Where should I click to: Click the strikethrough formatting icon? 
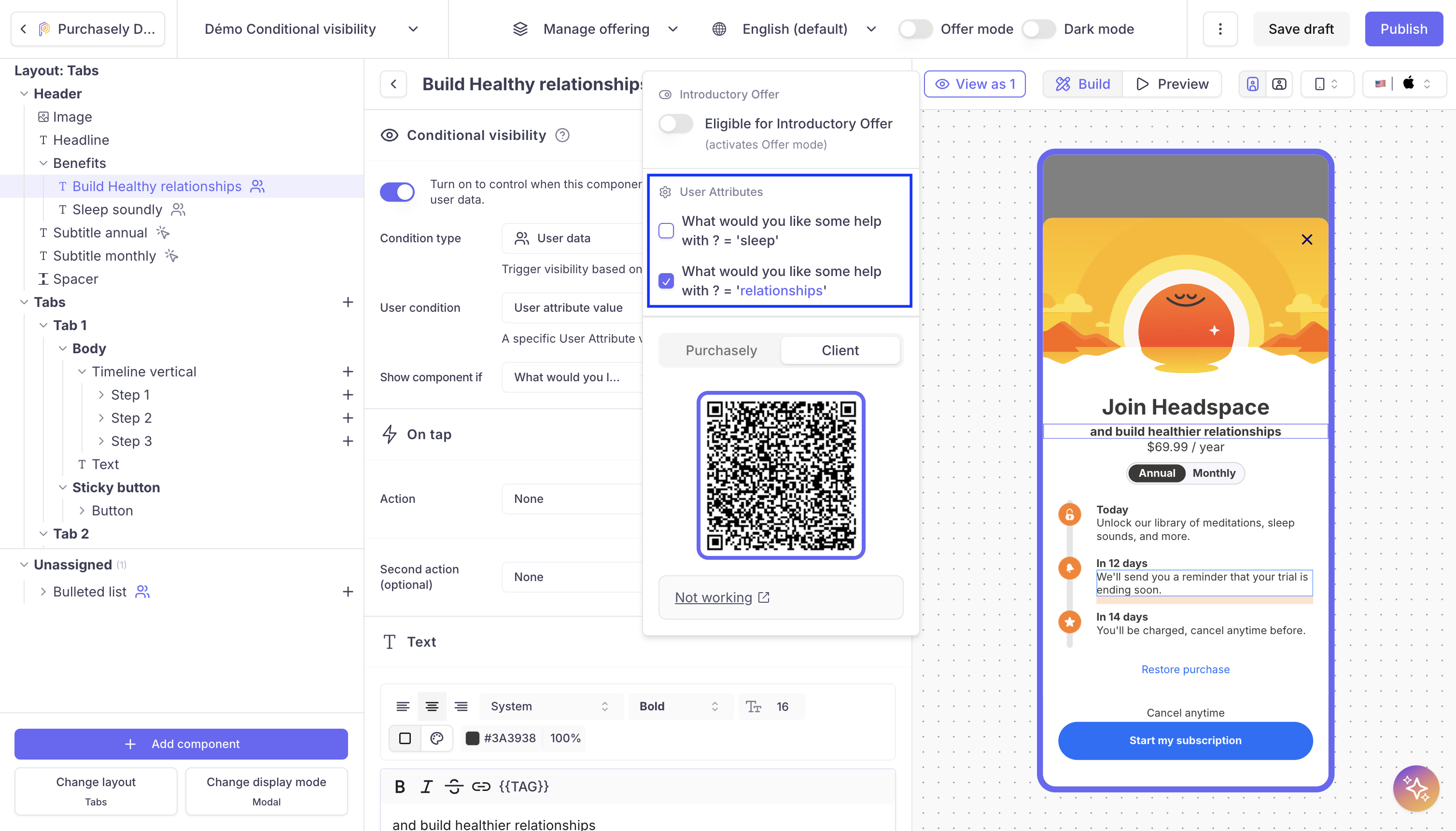(x=453, y=787)
